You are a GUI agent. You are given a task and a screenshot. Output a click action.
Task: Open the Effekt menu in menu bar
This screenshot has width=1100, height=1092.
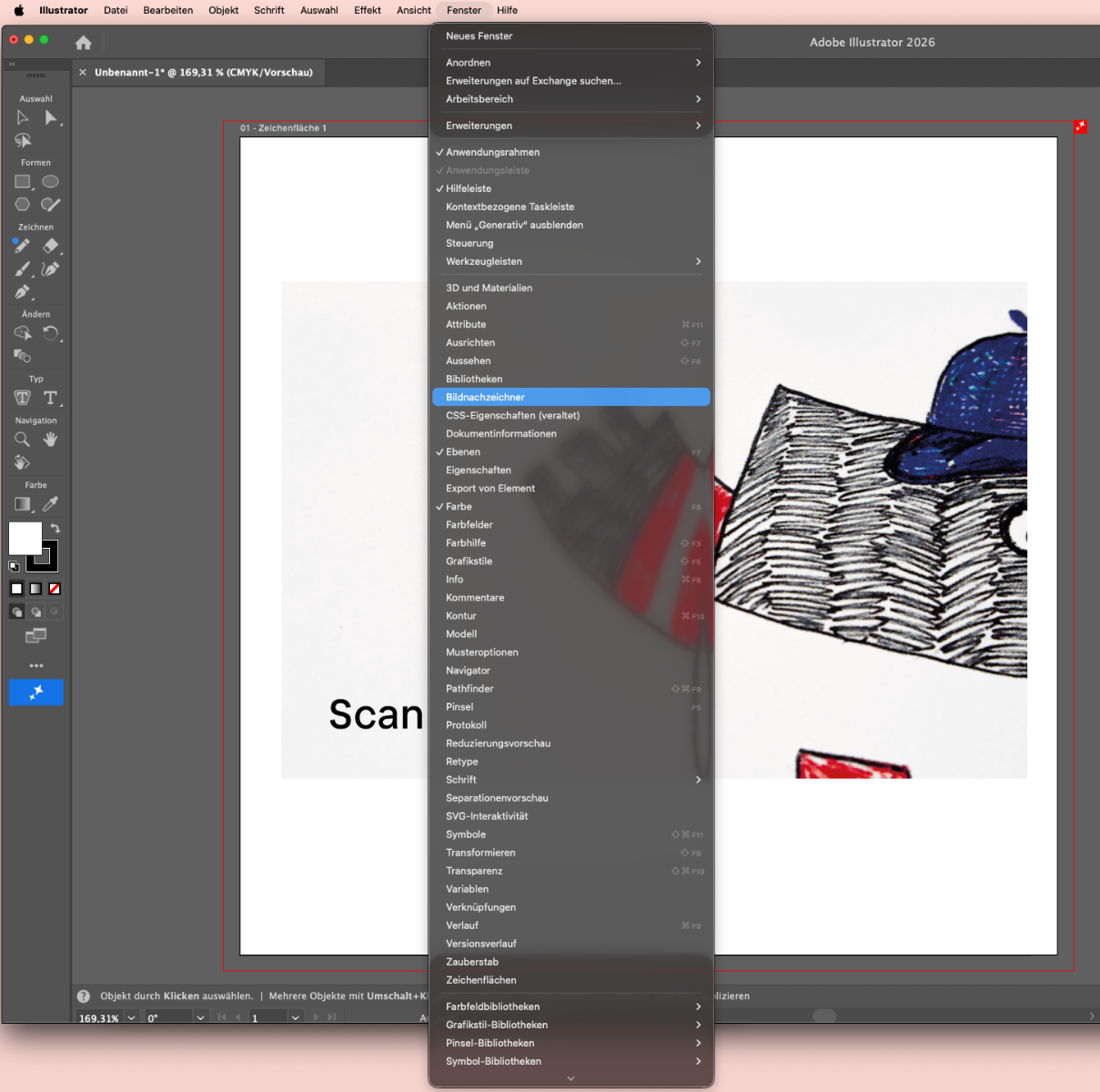click(x=368, y=10)
